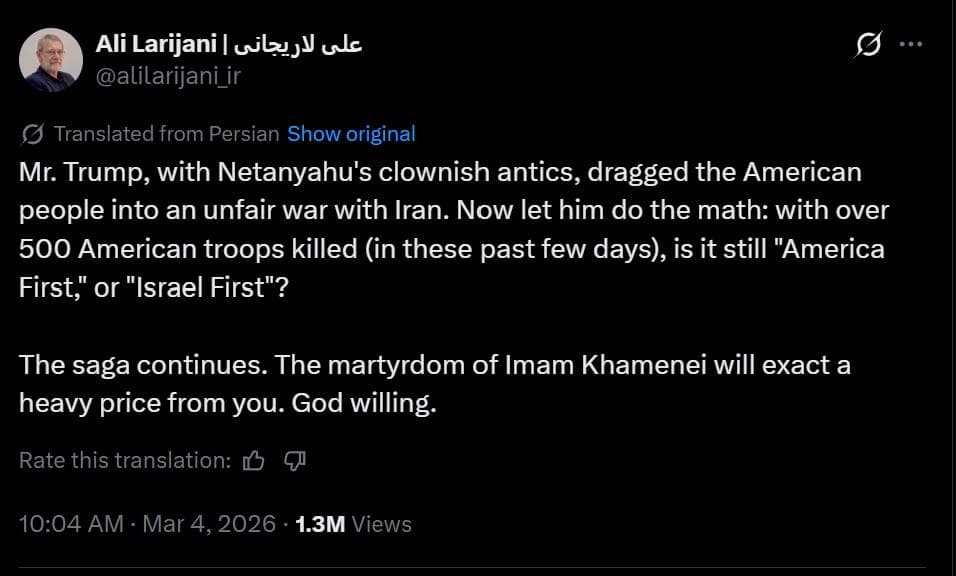Click the word Views after 1.3M
956x576 pixels.
coord(382,523)
